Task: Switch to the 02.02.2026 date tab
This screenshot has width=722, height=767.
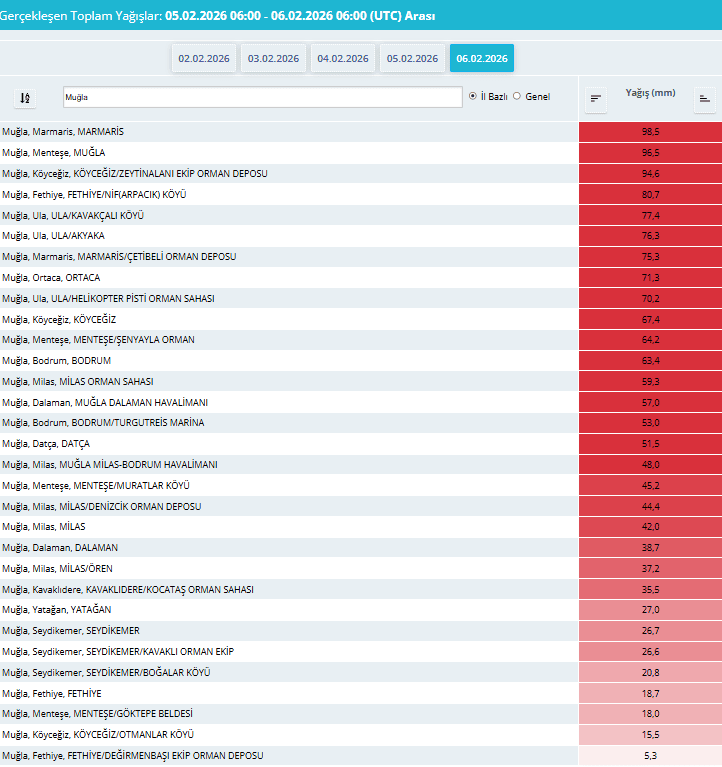Action: pos(204,59)
